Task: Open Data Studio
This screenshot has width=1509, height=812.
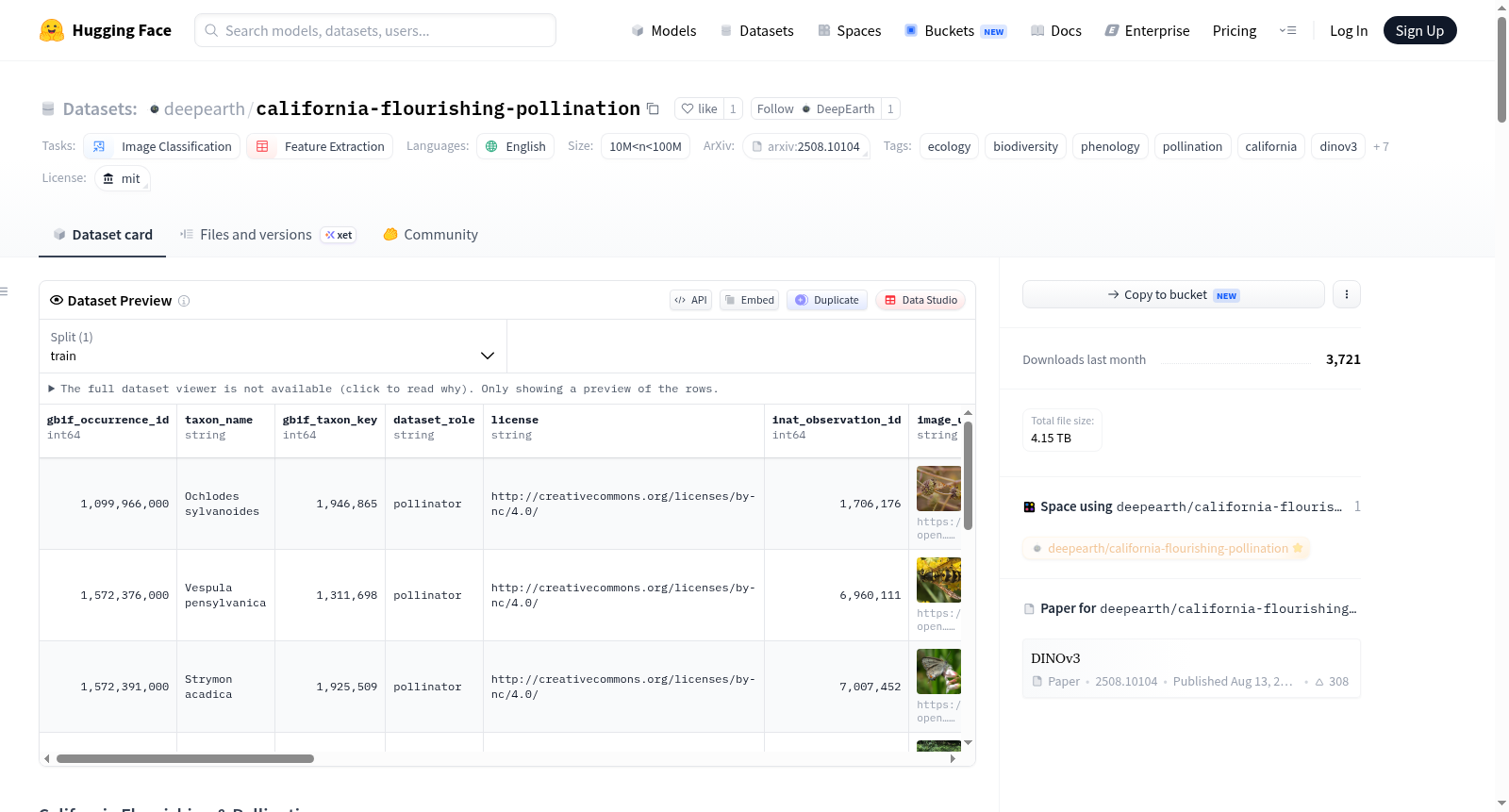Action: [x=920, y=300]
